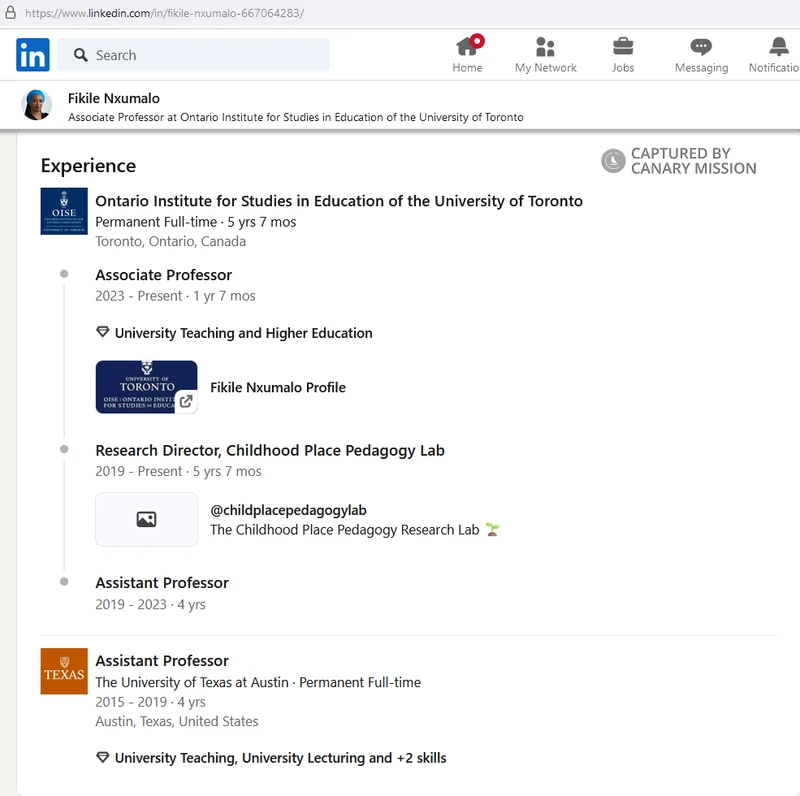Focus the LinkedIn Search field
Screen dimensions: 800x796
coord(193,55)
